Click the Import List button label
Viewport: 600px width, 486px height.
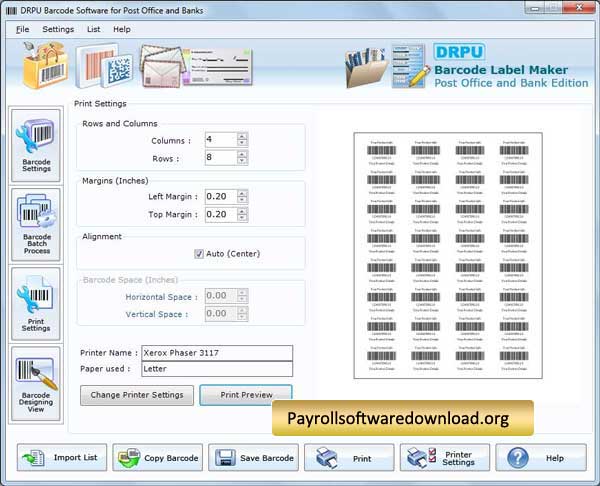pos(75,458)
